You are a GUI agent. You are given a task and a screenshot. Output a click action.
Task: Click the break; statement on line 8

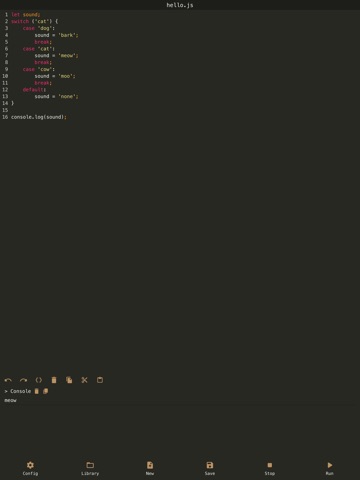click(43, 62)
